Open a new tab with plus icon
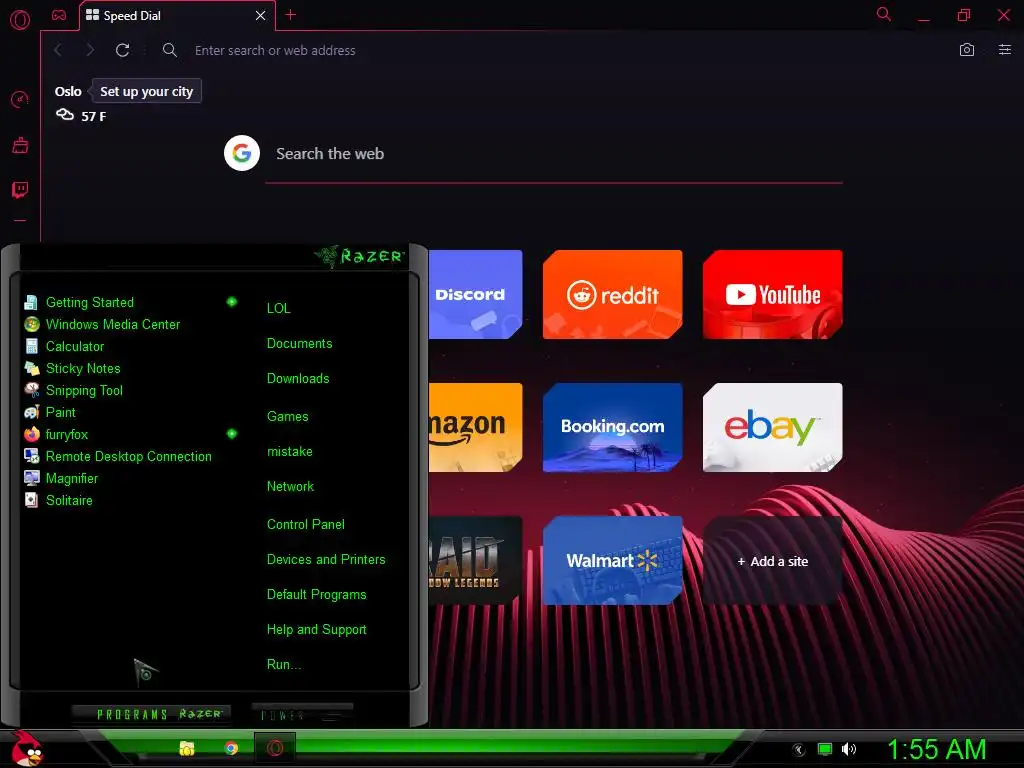Viewport: 1024px width, 768px height. 291,15
